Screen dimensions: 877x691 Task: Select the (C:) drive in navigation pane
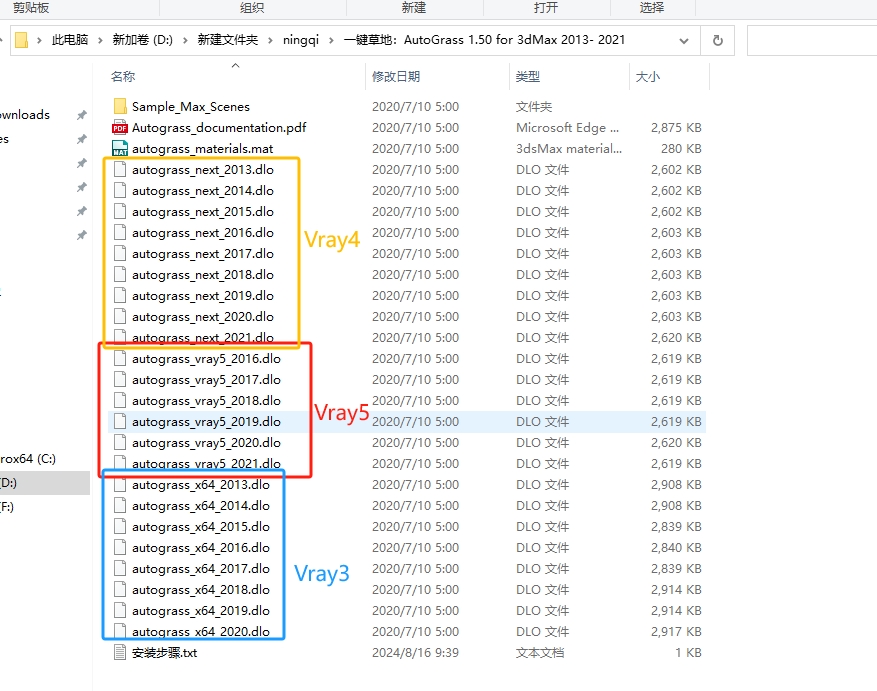tap(27, 459)
